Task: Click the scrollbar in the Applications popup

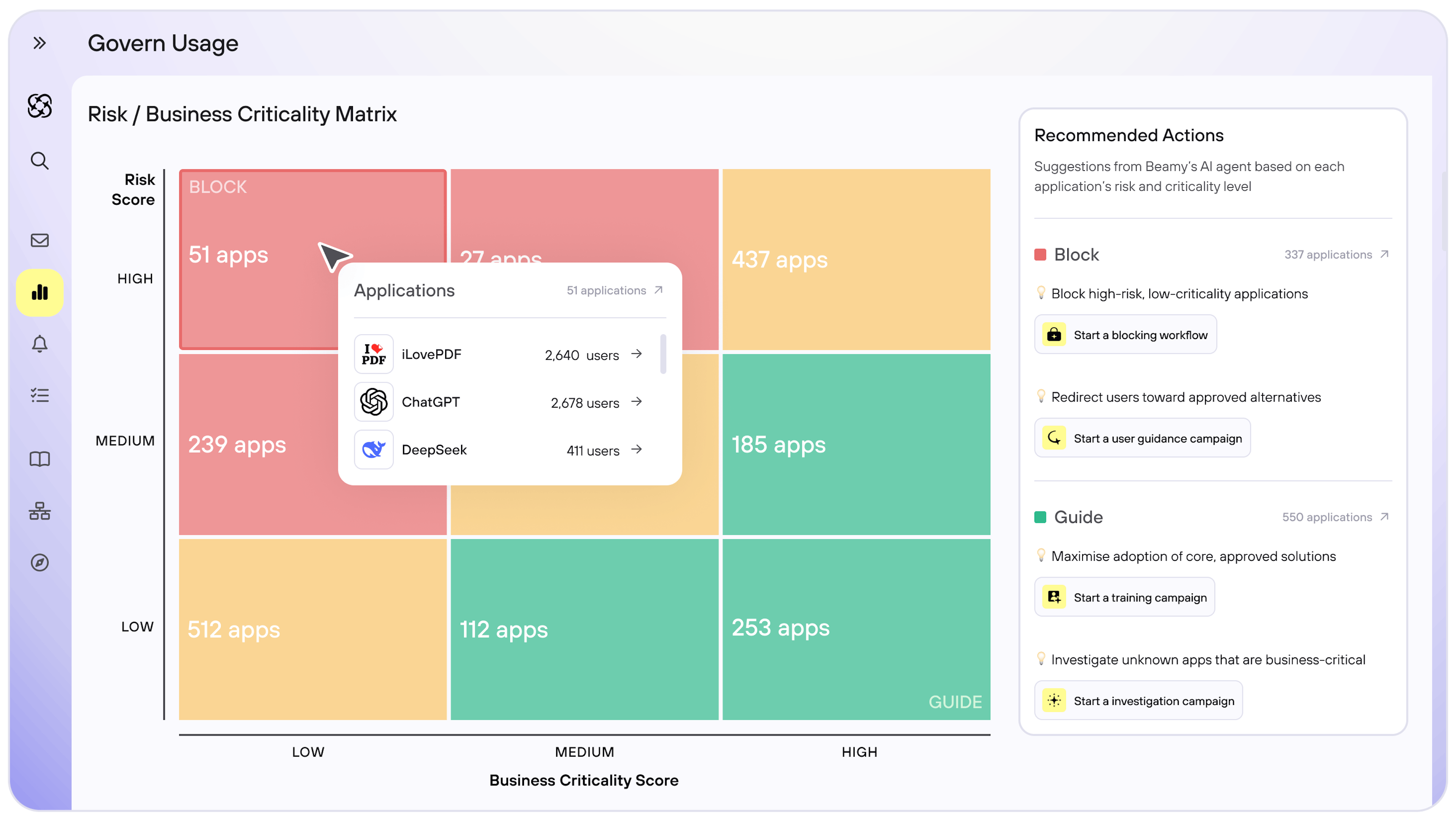Action: (663, 354)
